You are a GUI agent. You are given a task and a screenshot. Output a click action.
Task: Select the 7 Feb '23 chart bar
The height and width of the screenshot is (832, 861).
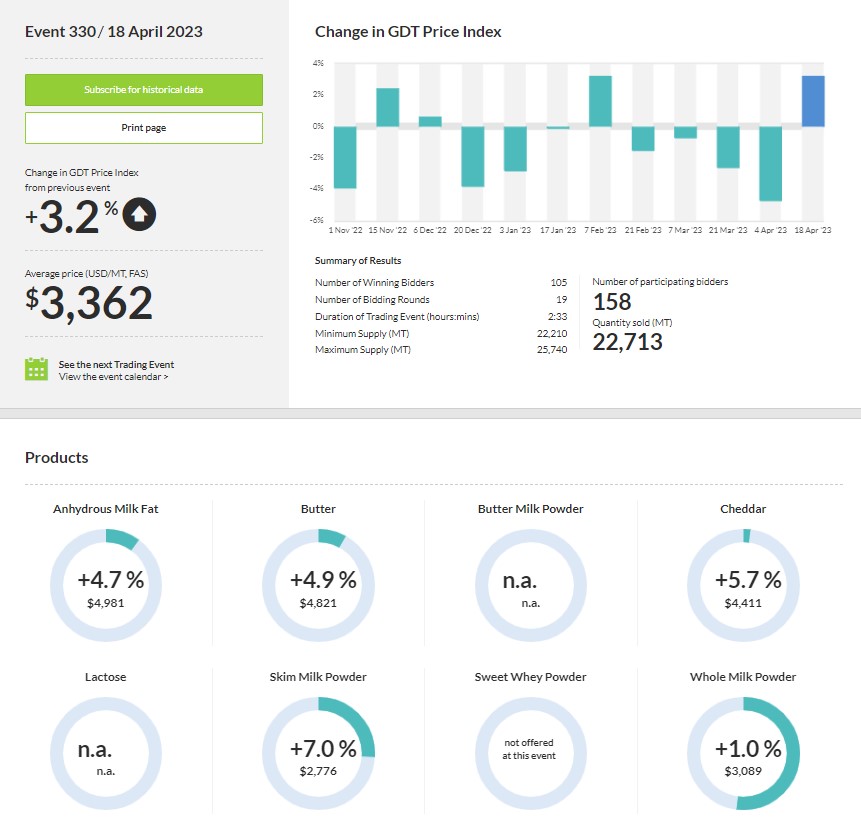tap(600, 101)
